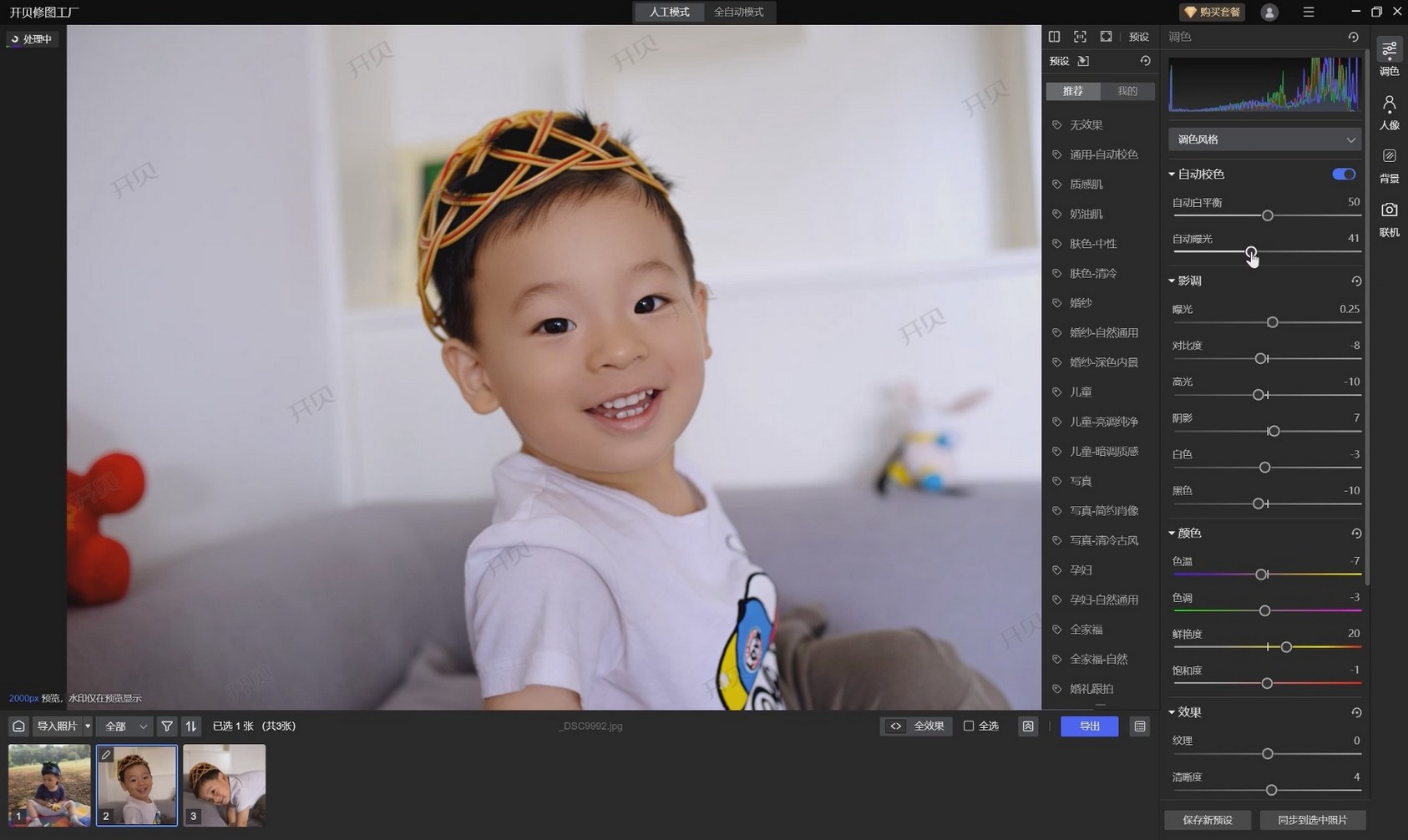Toggle the 自动校色 switch off
The width and height of the screenshot is (1408, 840).
(x=1344, y=174)
